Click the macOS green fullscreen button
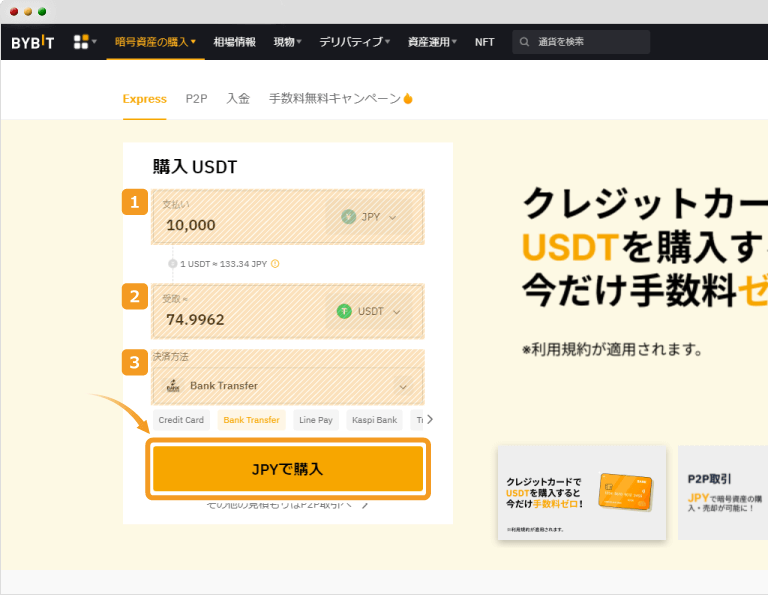Screen dimensions: 768x595 [x=42, y=12]
